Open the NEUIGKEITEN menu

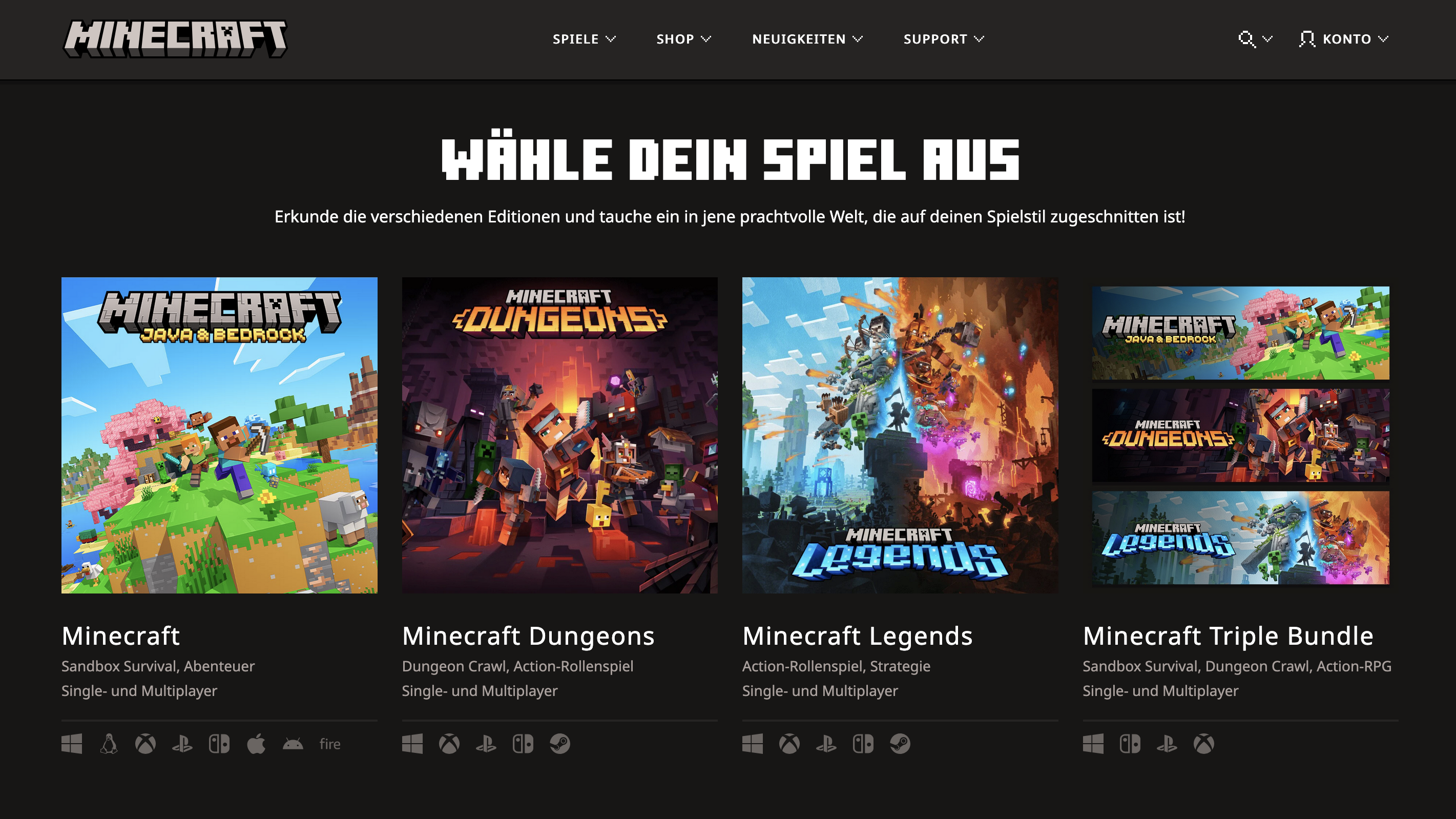coord(807,39)
